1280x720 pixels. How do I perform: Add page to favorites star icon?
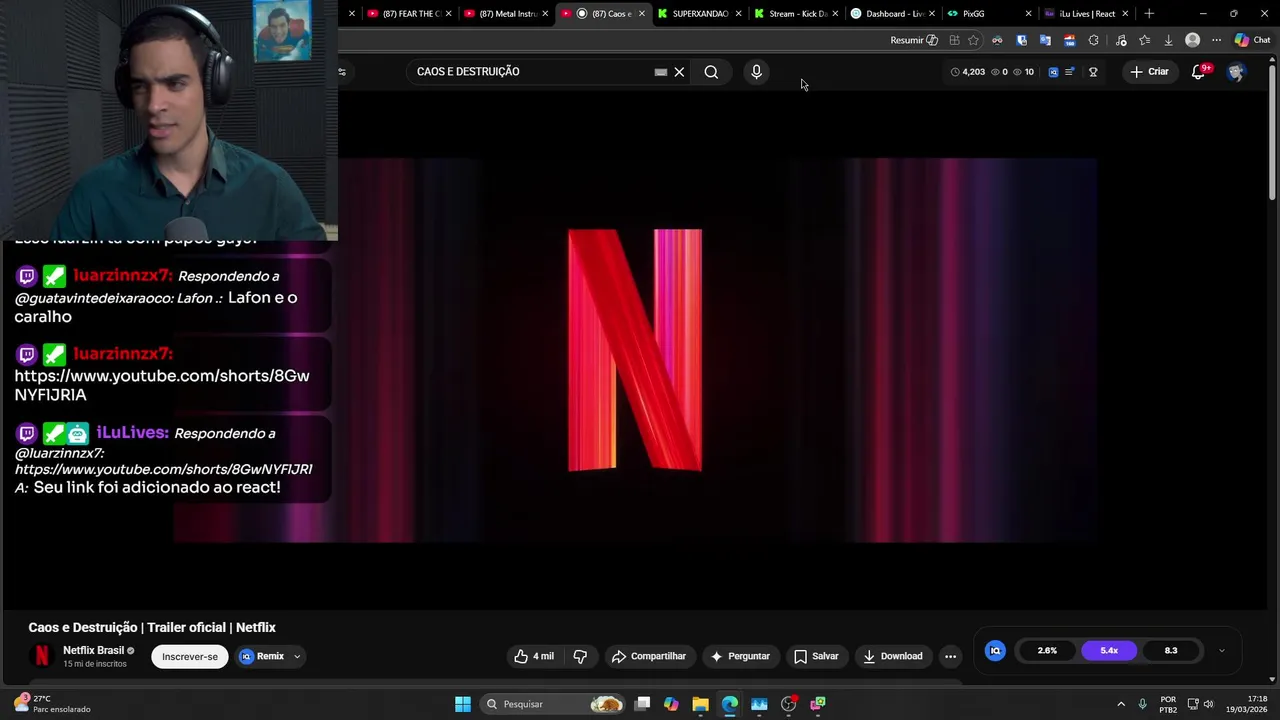point(973,40)
